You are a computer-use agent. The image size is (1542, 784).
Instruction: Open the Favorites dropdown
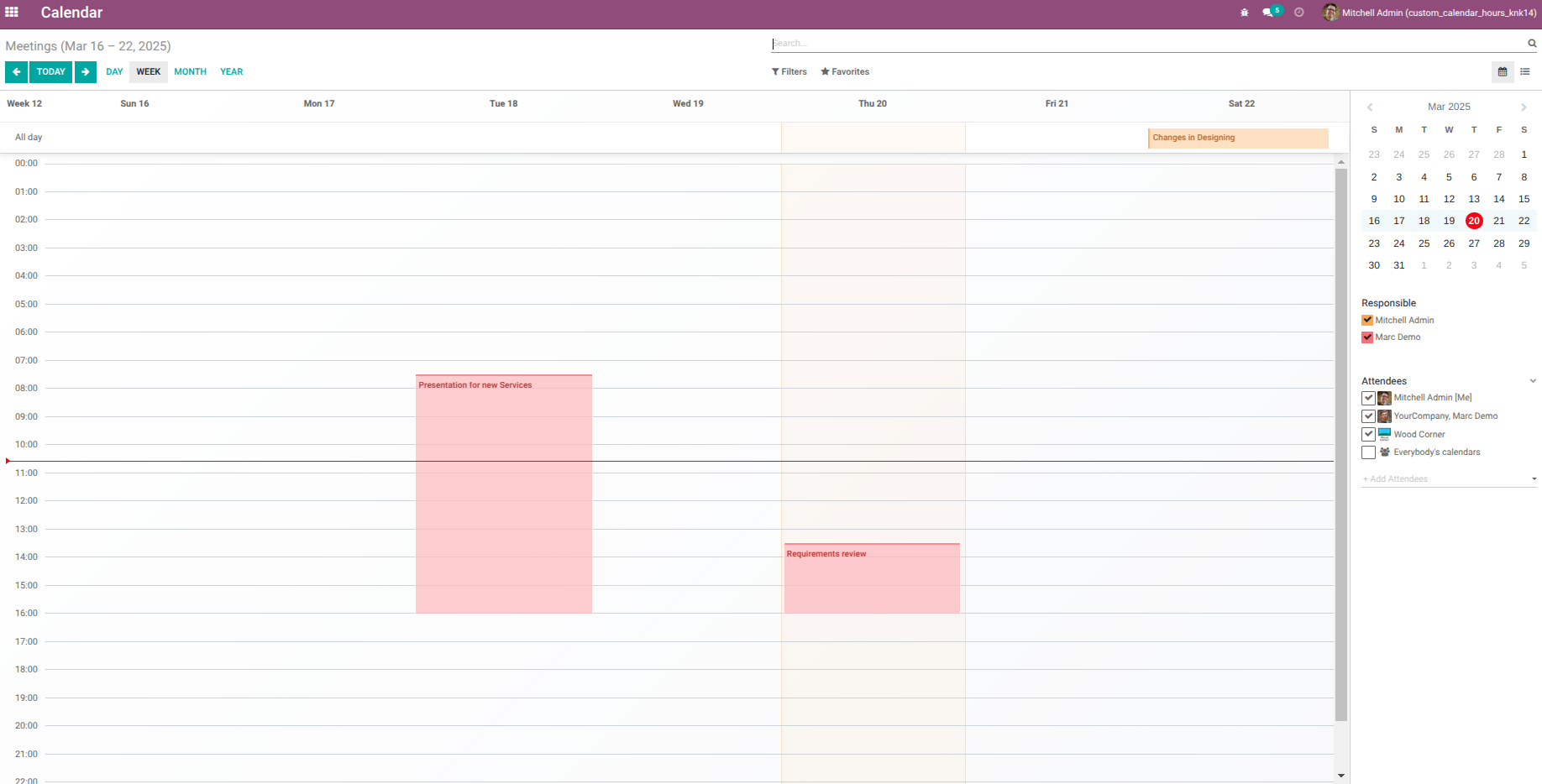(845, 72)
